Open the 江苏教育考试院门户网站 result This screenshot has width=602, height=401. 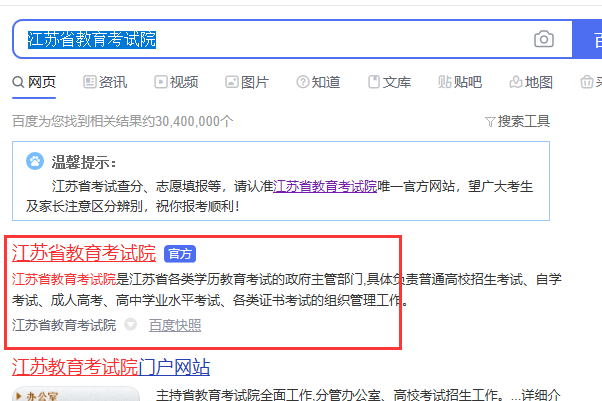pos(111,367)
